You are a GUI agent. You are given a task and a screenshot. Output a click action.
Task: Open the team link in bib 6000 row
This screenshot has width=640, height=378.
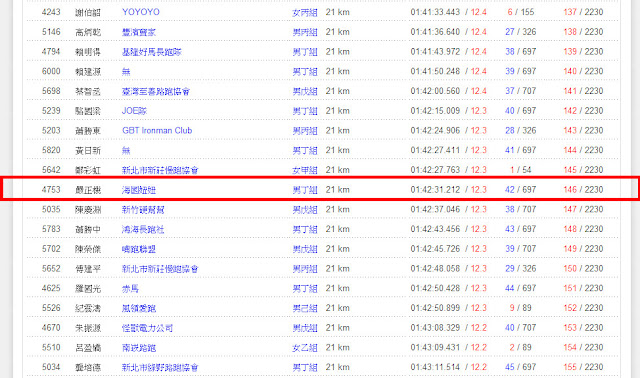click(x=126, y=71)
